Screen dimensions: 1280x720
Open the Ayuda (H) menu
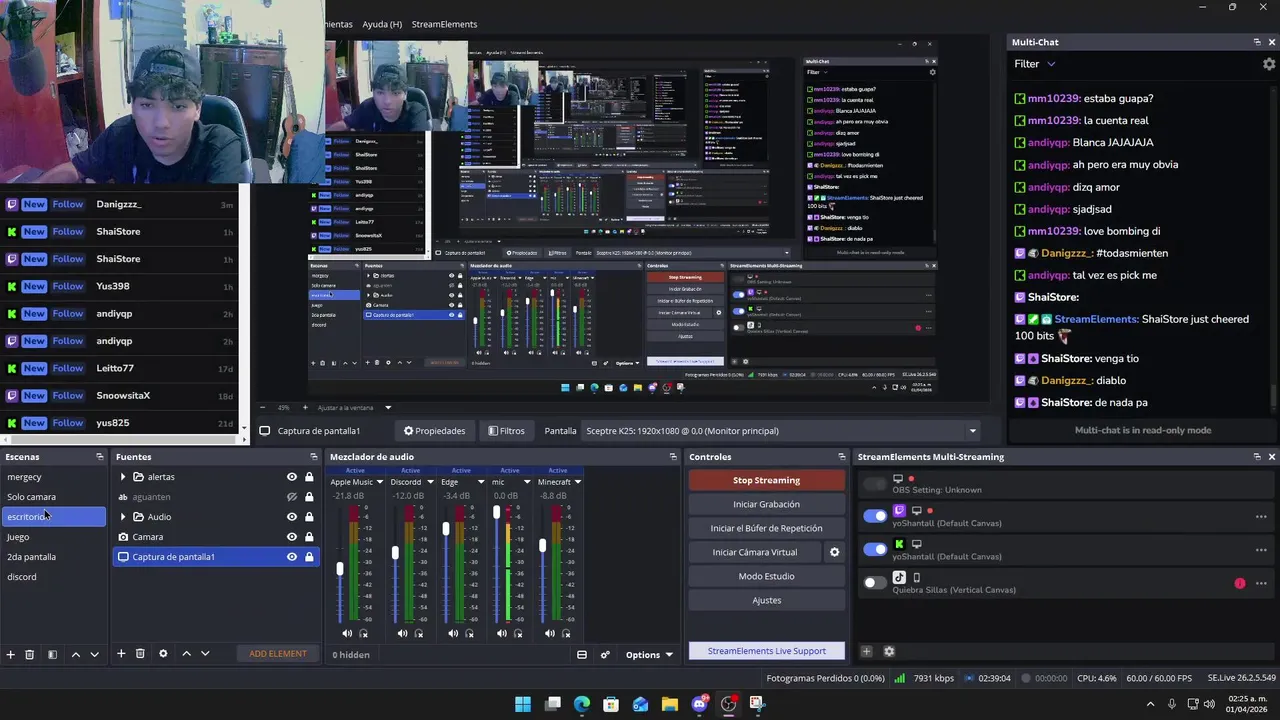(x=382, y=24)
